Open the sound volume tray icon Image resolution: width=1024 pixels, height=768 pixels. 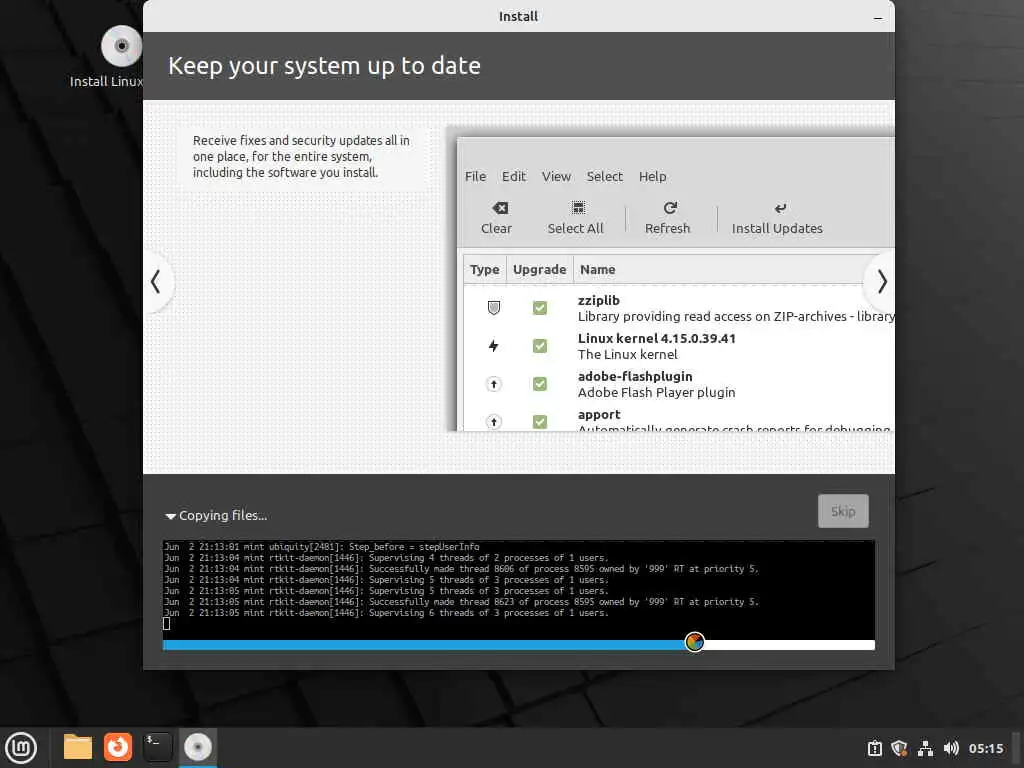(951, 748)
